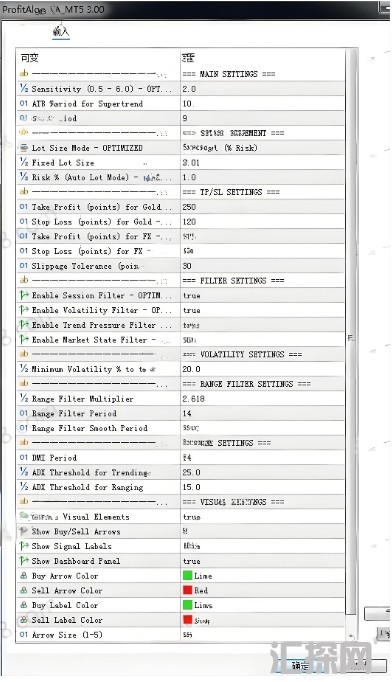Click the type icon beside Minimum Volatility %

[24, 369]
